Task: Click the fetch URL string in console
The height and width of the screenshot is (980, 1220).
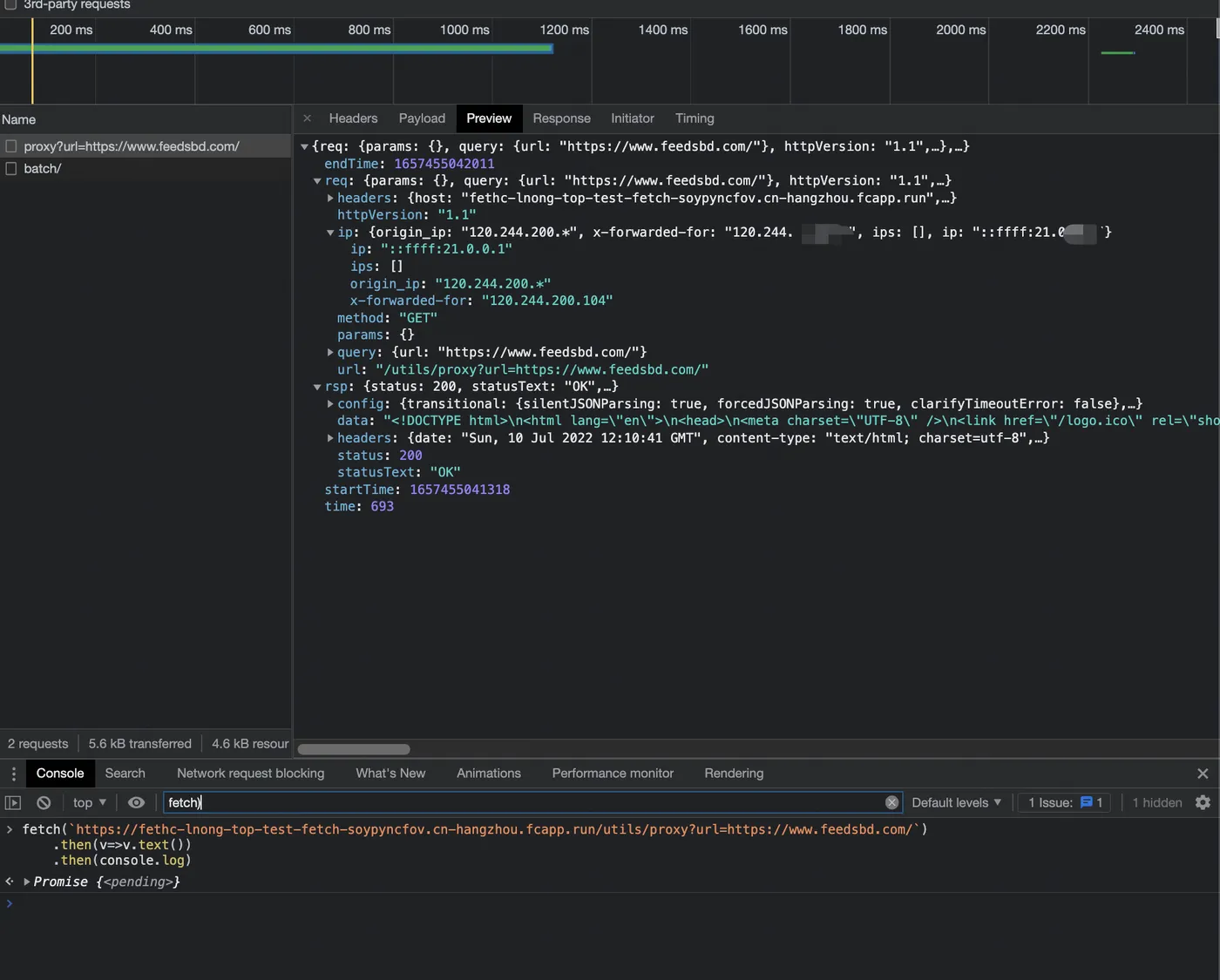Action: [495, 829]
